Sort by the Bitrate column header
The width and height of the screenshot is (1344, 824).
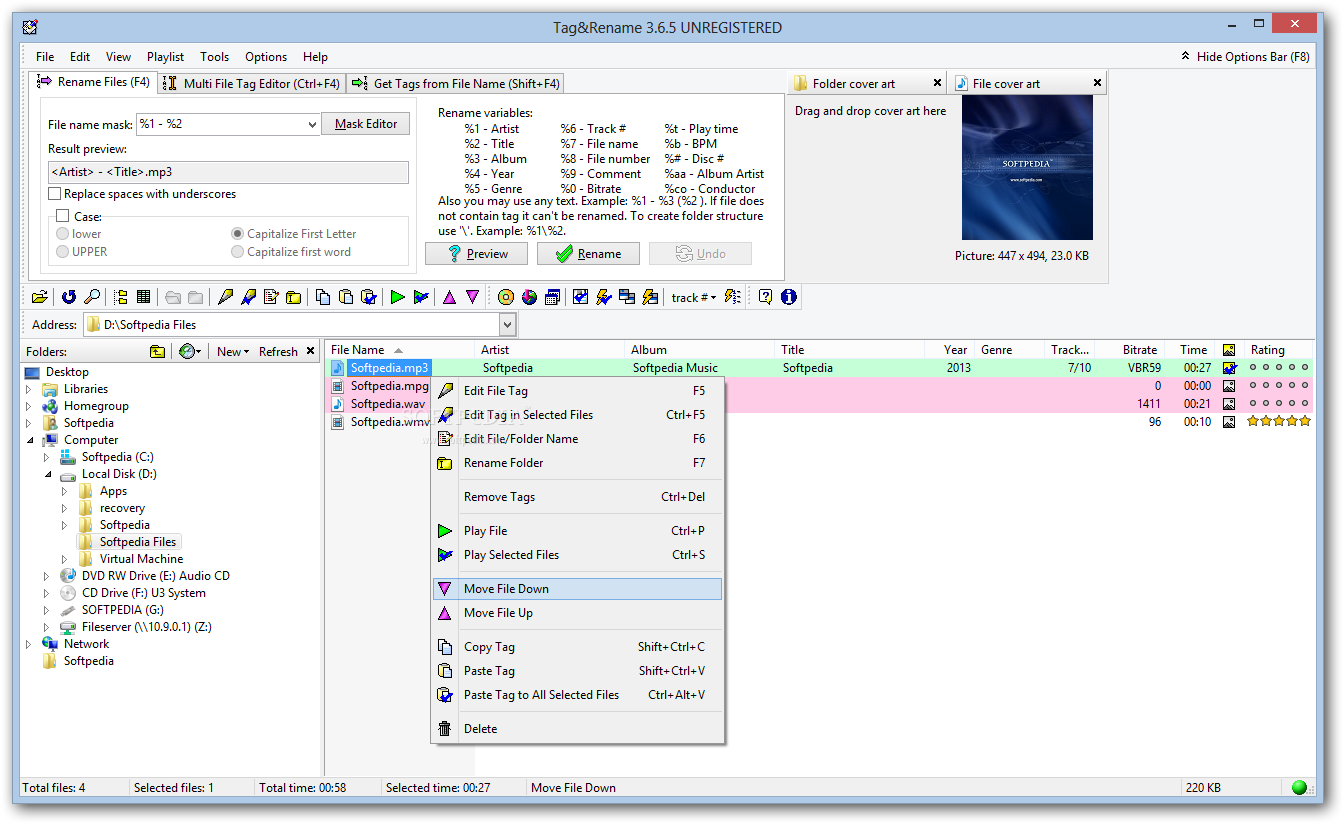tap(1131, 350)
